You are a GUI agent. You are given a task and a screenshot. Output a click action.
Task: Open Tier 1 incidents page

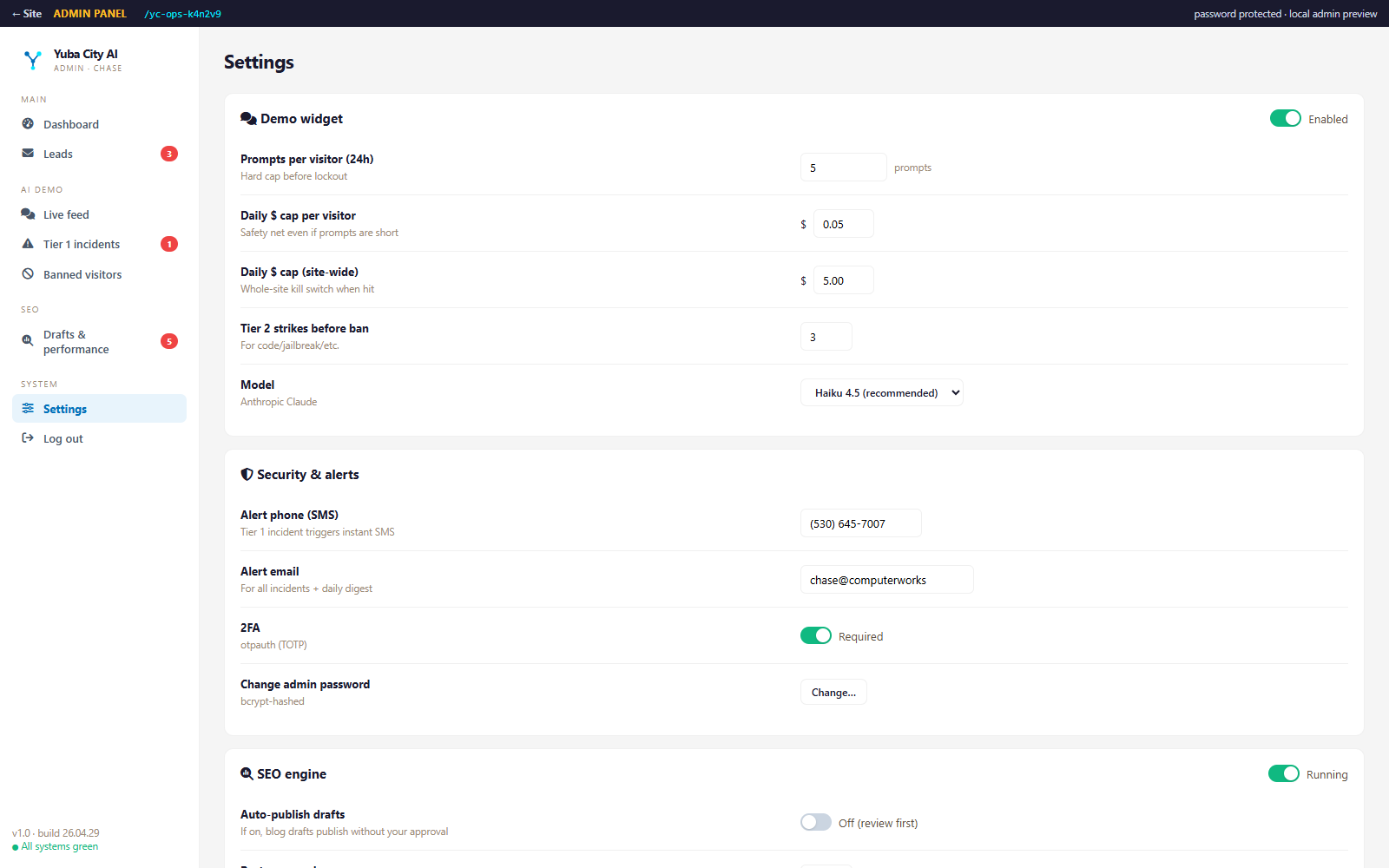click(x=99, y=244)
